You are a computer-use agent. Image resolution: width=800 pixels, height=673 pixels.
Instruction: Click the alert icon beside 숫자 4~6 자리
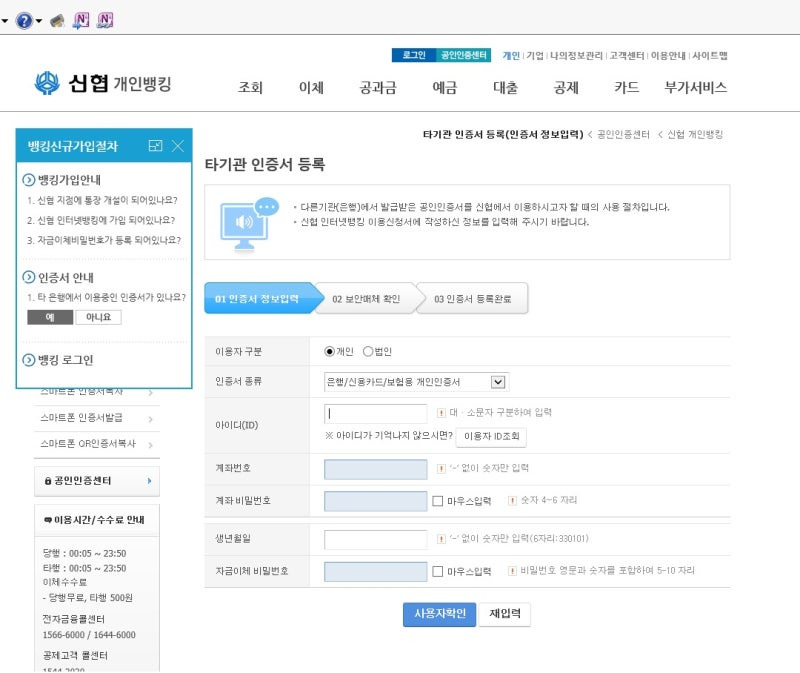coord(512,501)
